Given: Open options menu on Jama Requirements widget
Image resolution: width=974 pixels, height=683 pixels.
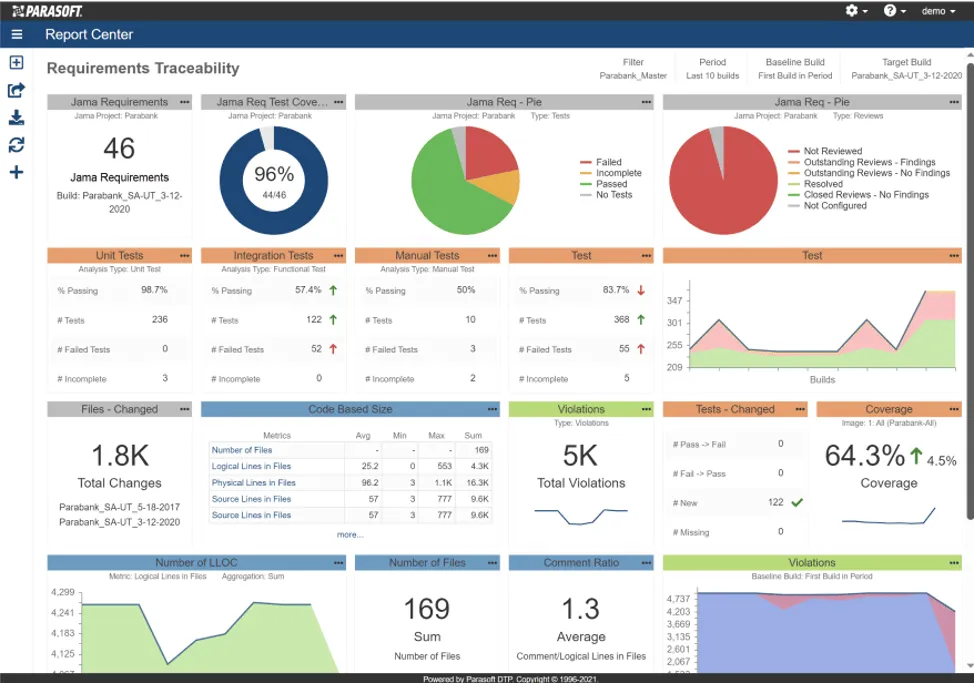Looking at the screenshot, I should tap(182, 101).
